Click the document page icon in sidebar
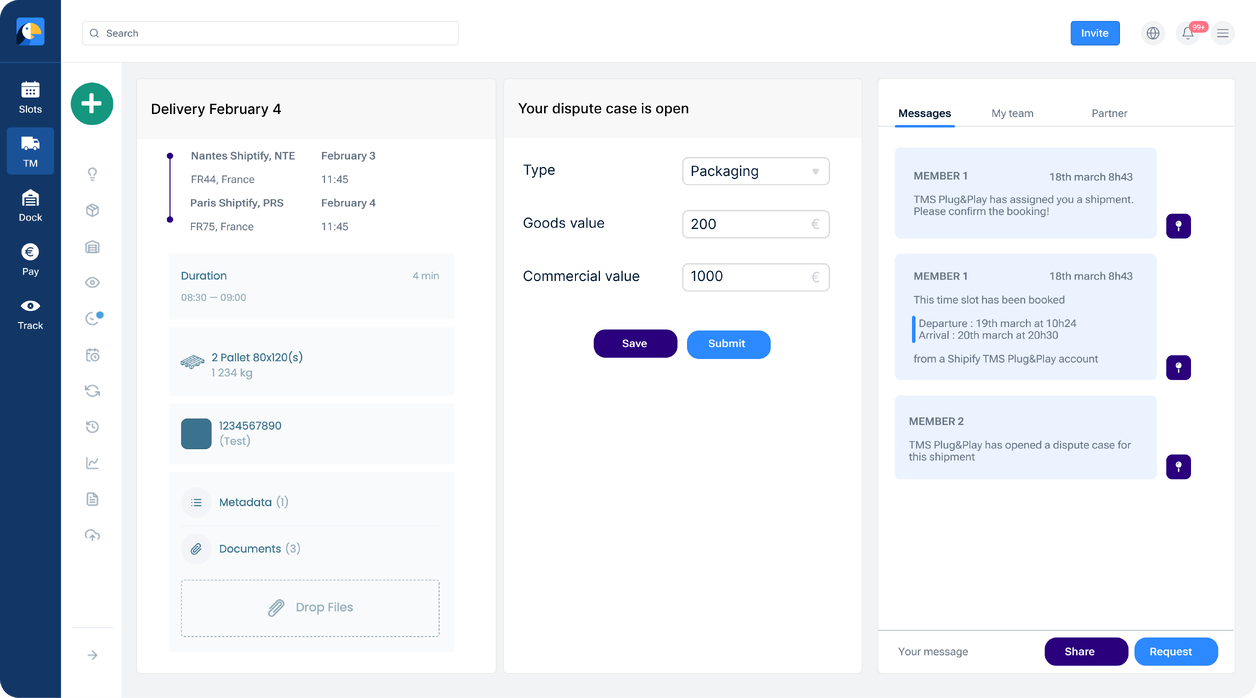The height and width of the screenshot is (698, 1256). click(x=92, y=499)
